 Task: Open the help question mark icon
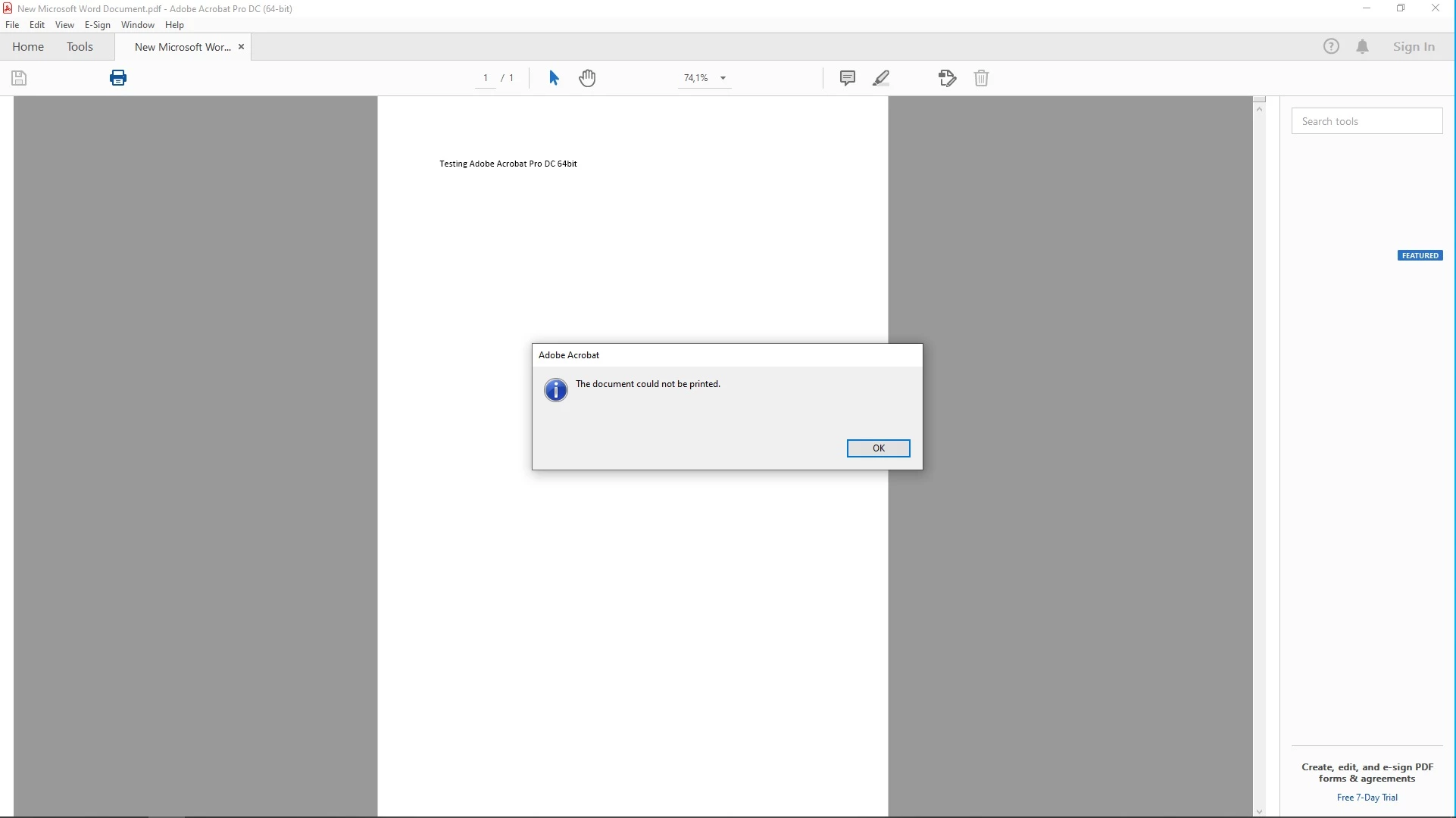(1331, 47)
